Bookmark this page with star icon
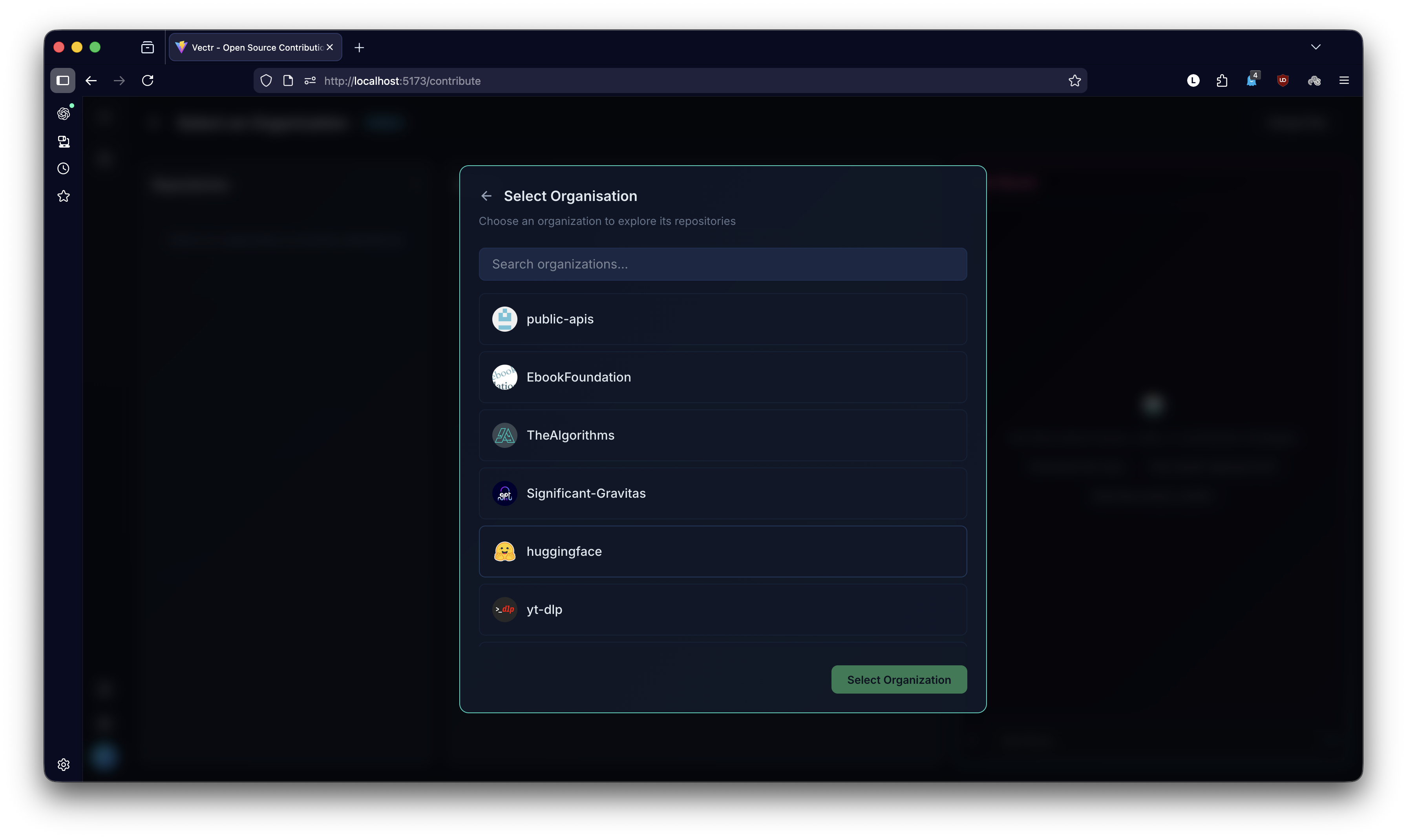 1074,80
